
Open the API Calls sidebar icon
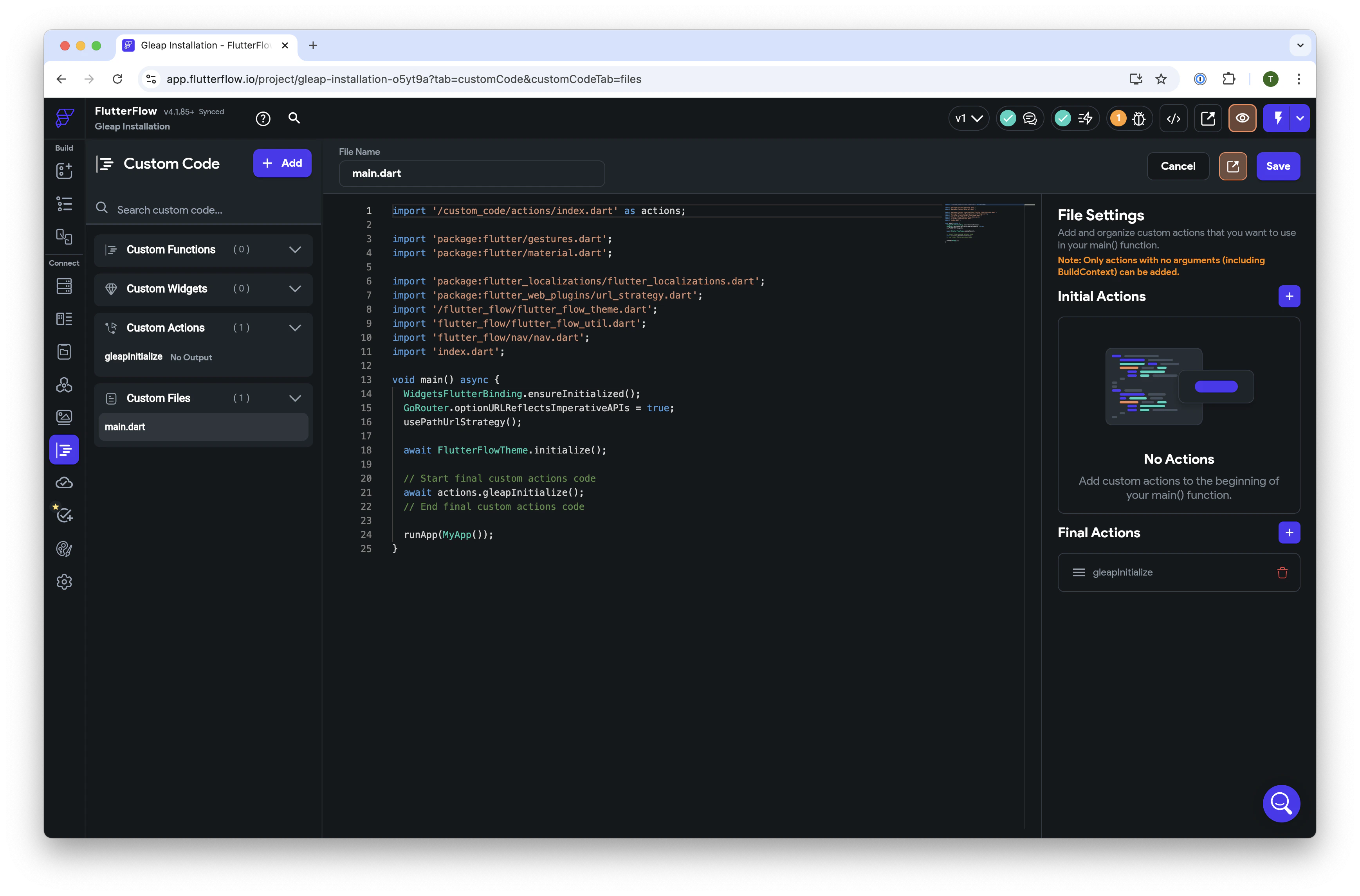[x=64, y=385]
